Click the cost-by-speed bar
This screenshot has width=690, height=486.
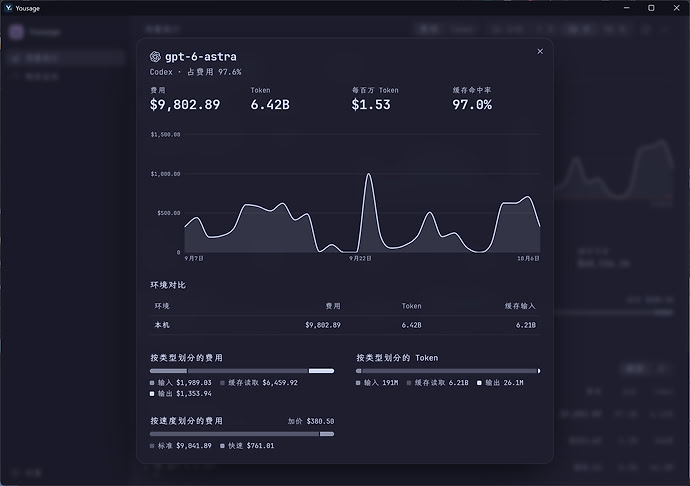[242, 434]
